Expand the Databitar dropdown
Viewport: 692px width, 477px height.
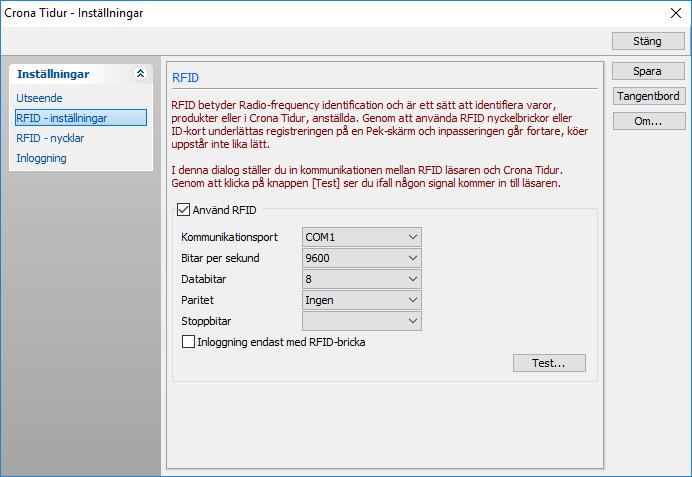pos(361,279)
